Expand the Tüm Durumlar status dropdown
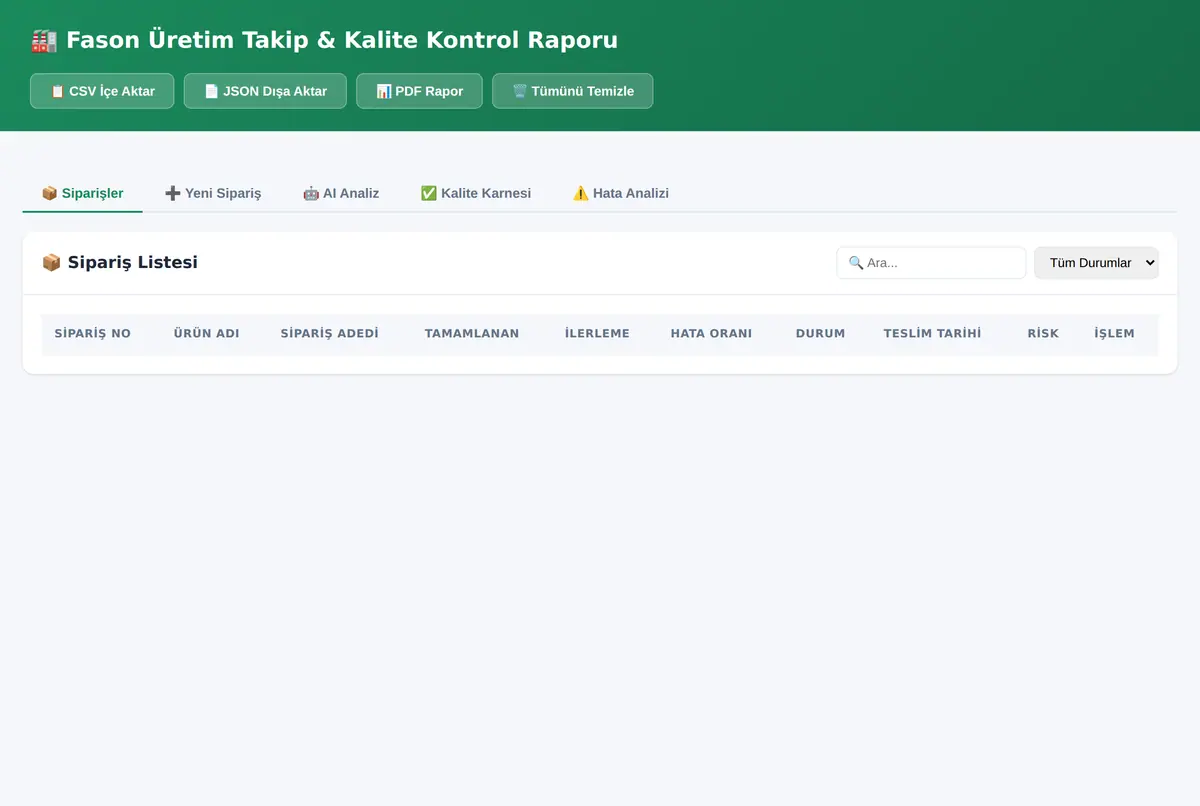This screenshot has width=1200, height=806. (x=1096, y=263)
